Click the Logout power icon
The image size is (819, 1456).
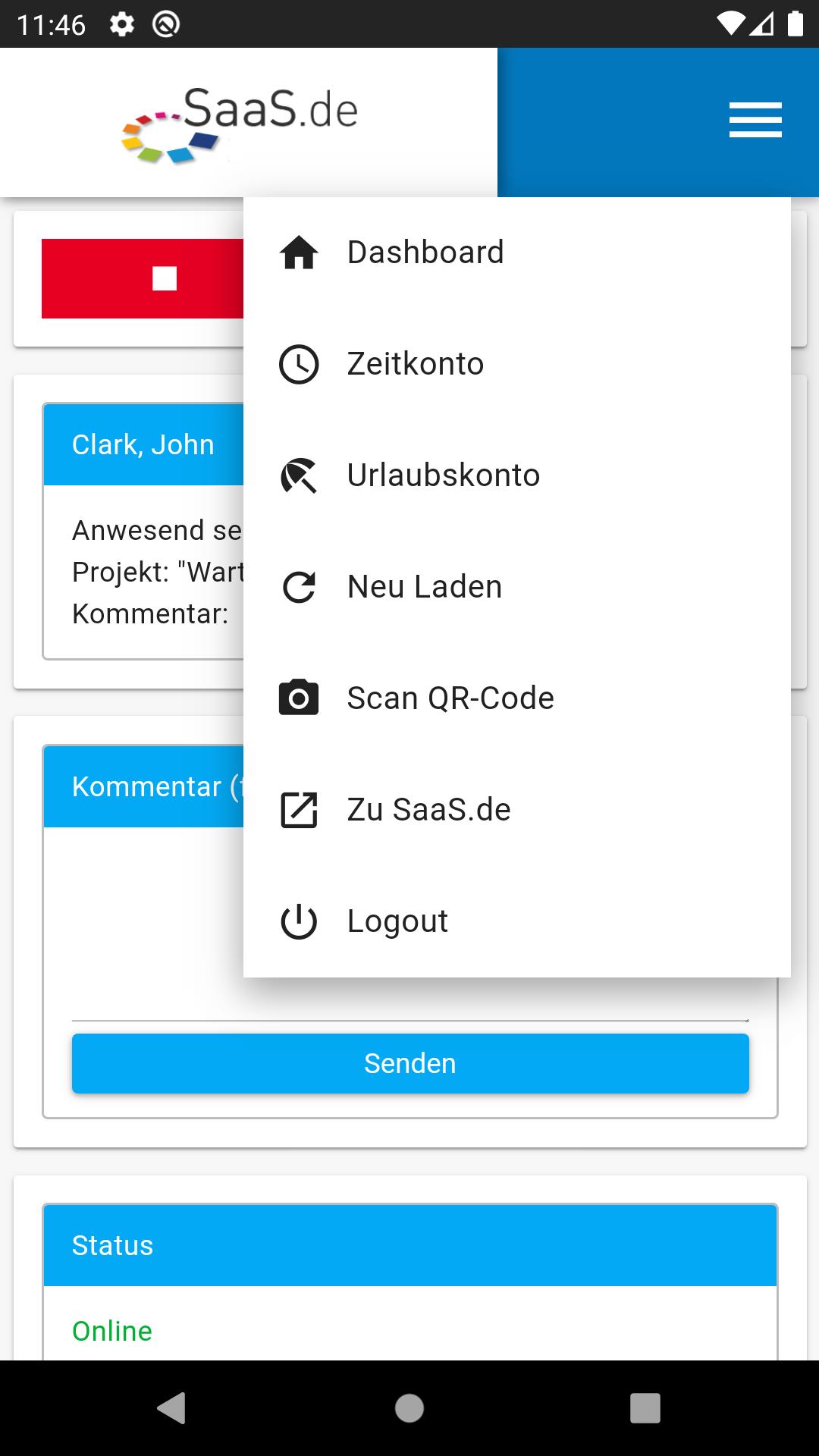[x=299, y=921]
